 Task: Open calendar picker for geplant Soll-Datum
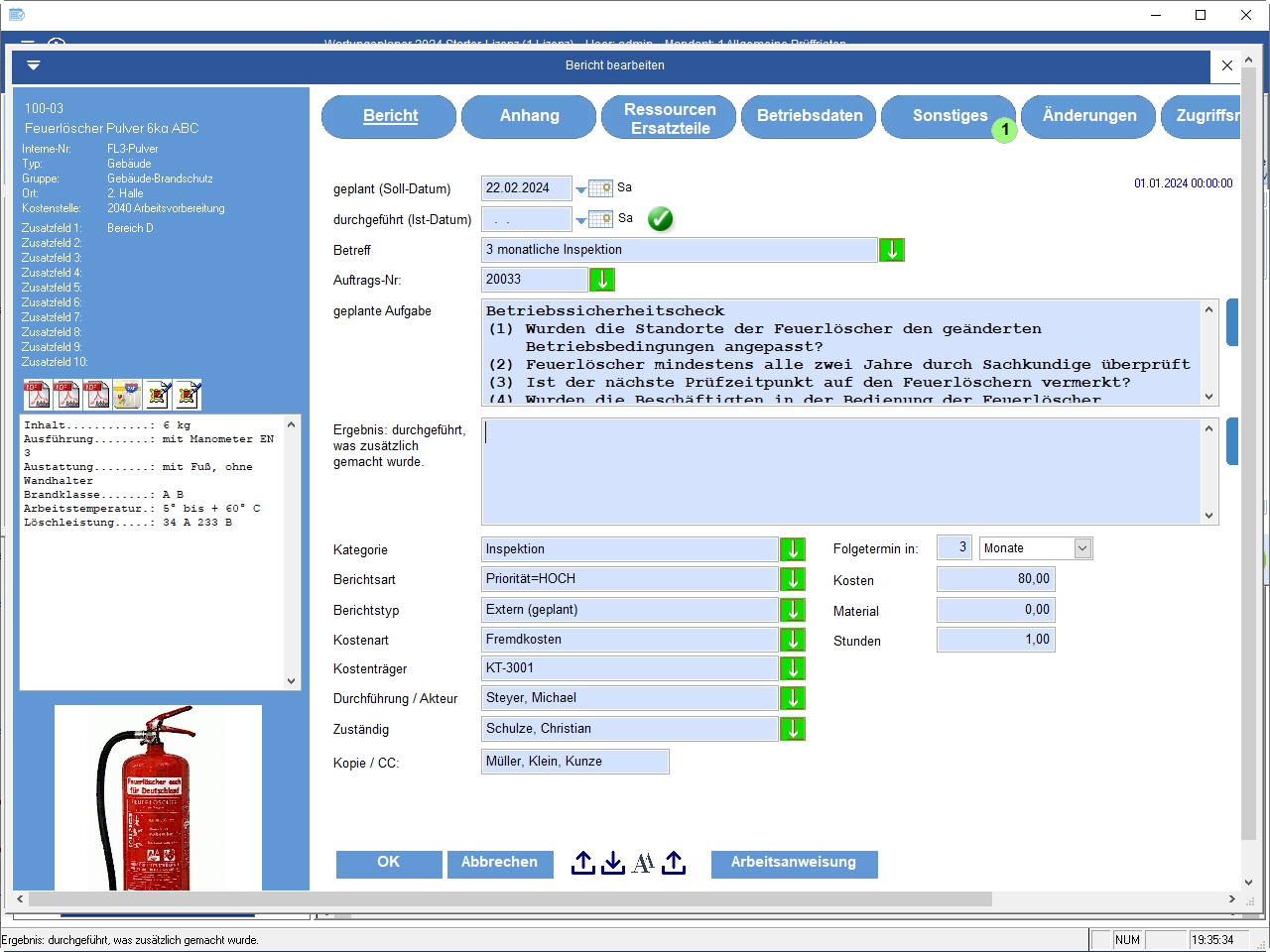tap(600, 188)
